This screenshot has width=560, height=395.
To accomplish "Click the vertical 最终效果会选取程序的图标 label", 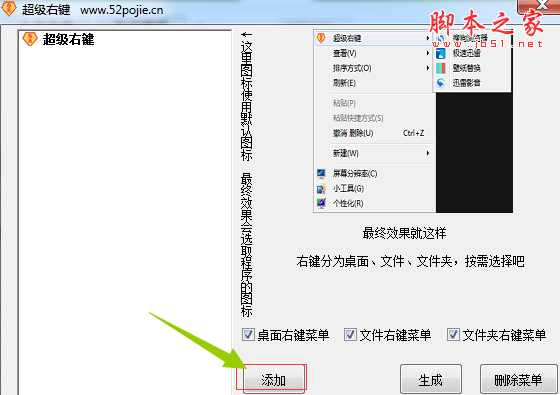I will tap(246, 245).
